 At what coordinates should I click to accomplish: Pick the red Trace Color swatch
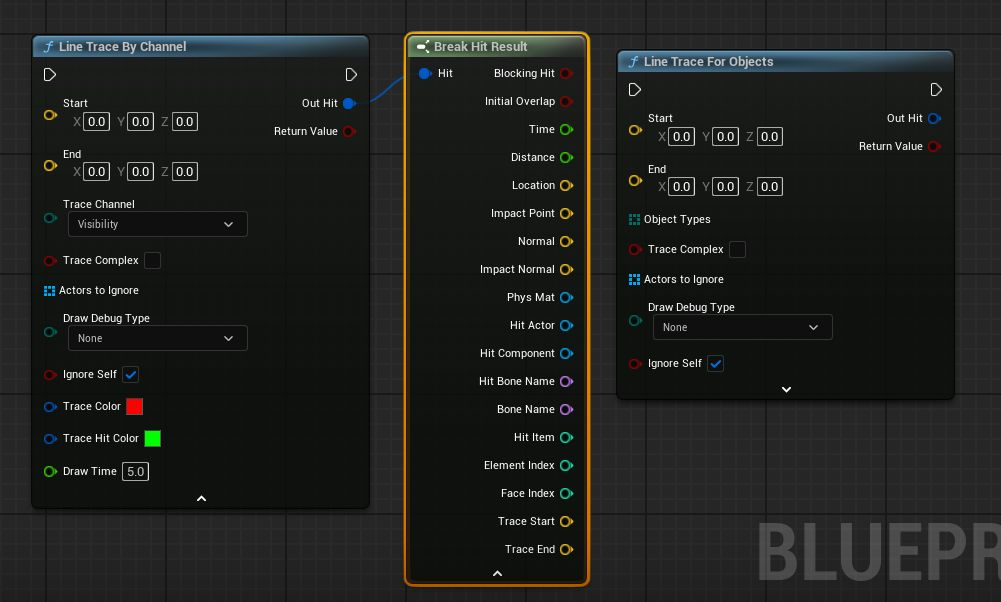click(x=134, y=407)
